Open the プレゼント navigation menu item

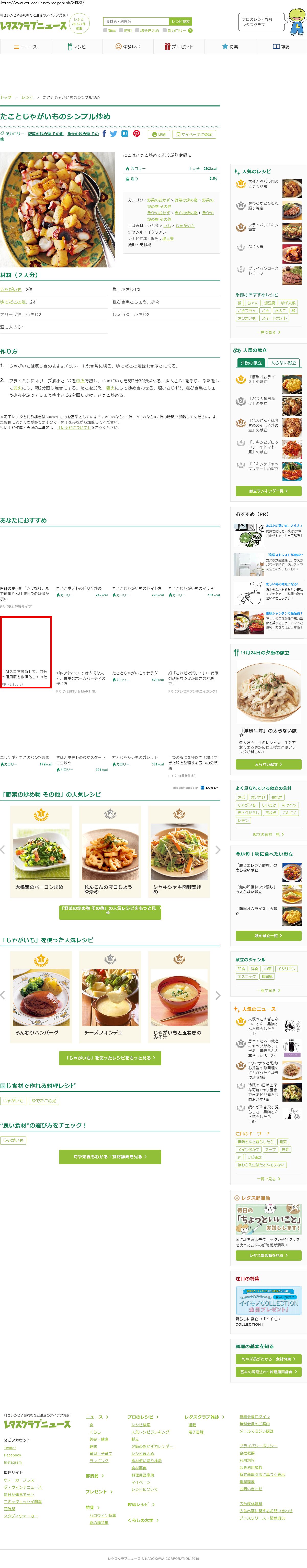click(x=179, y=46)
